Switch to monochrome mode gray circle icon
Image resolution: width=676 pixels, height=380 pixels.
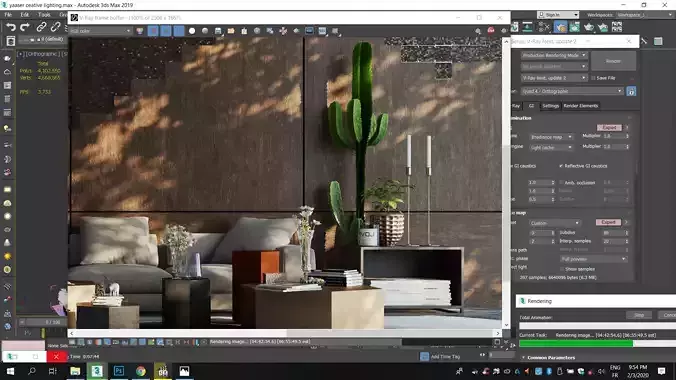205,31
